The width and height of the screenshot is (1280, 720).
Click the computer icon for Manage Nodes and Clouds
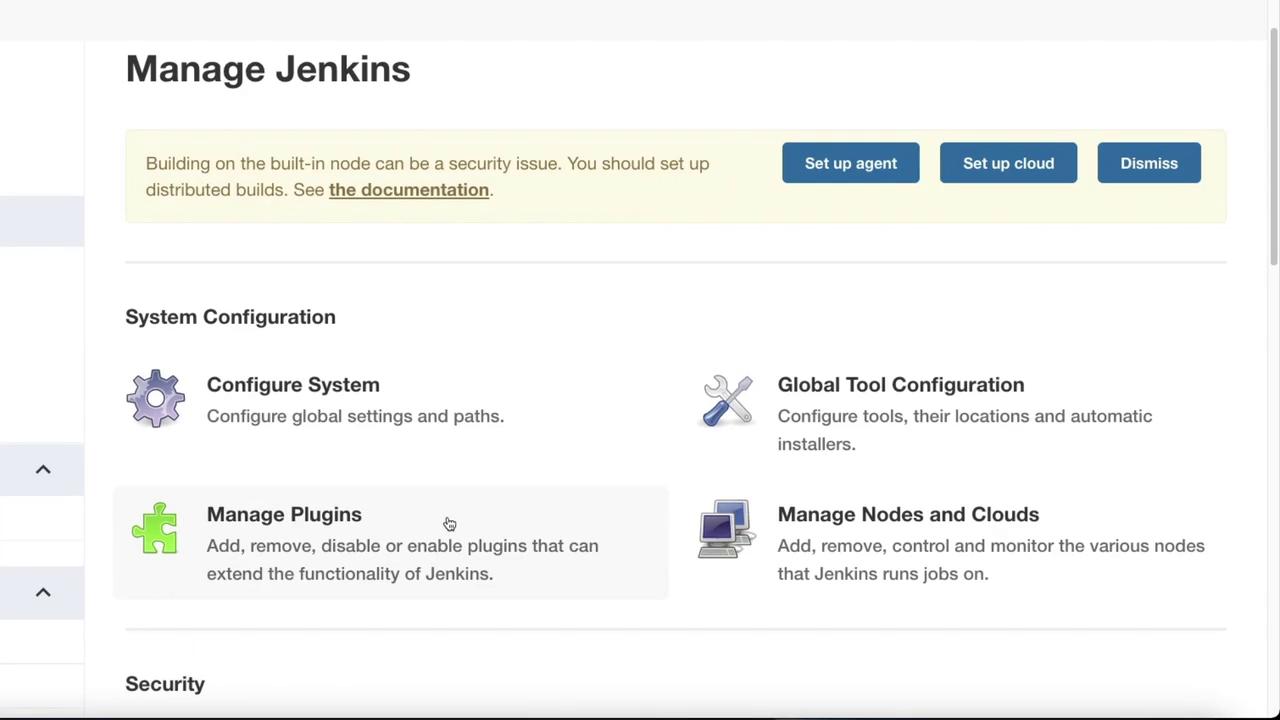click(726, 529)
